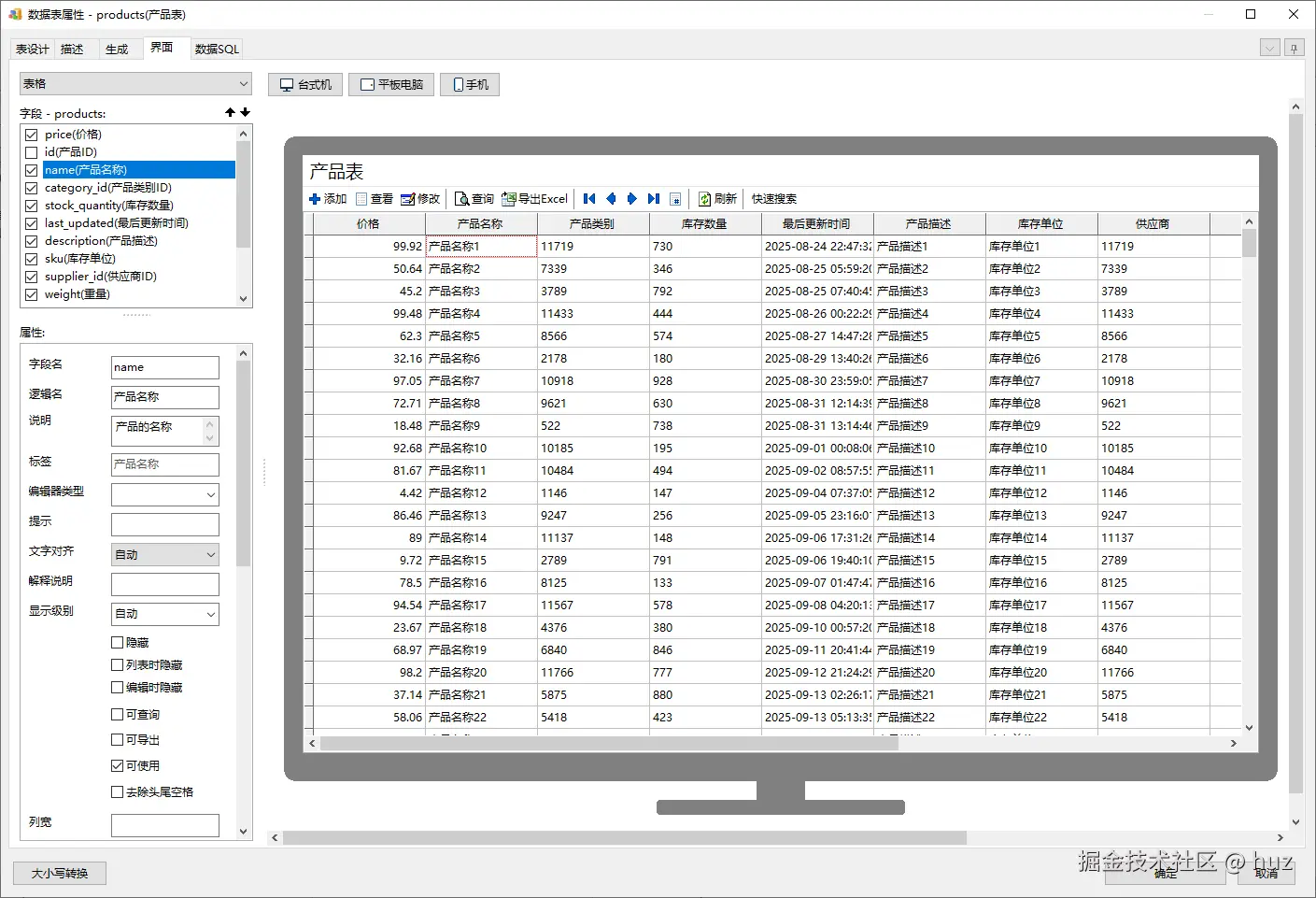
Task: Click the 大小写转换 button
Action: [60, 874]
